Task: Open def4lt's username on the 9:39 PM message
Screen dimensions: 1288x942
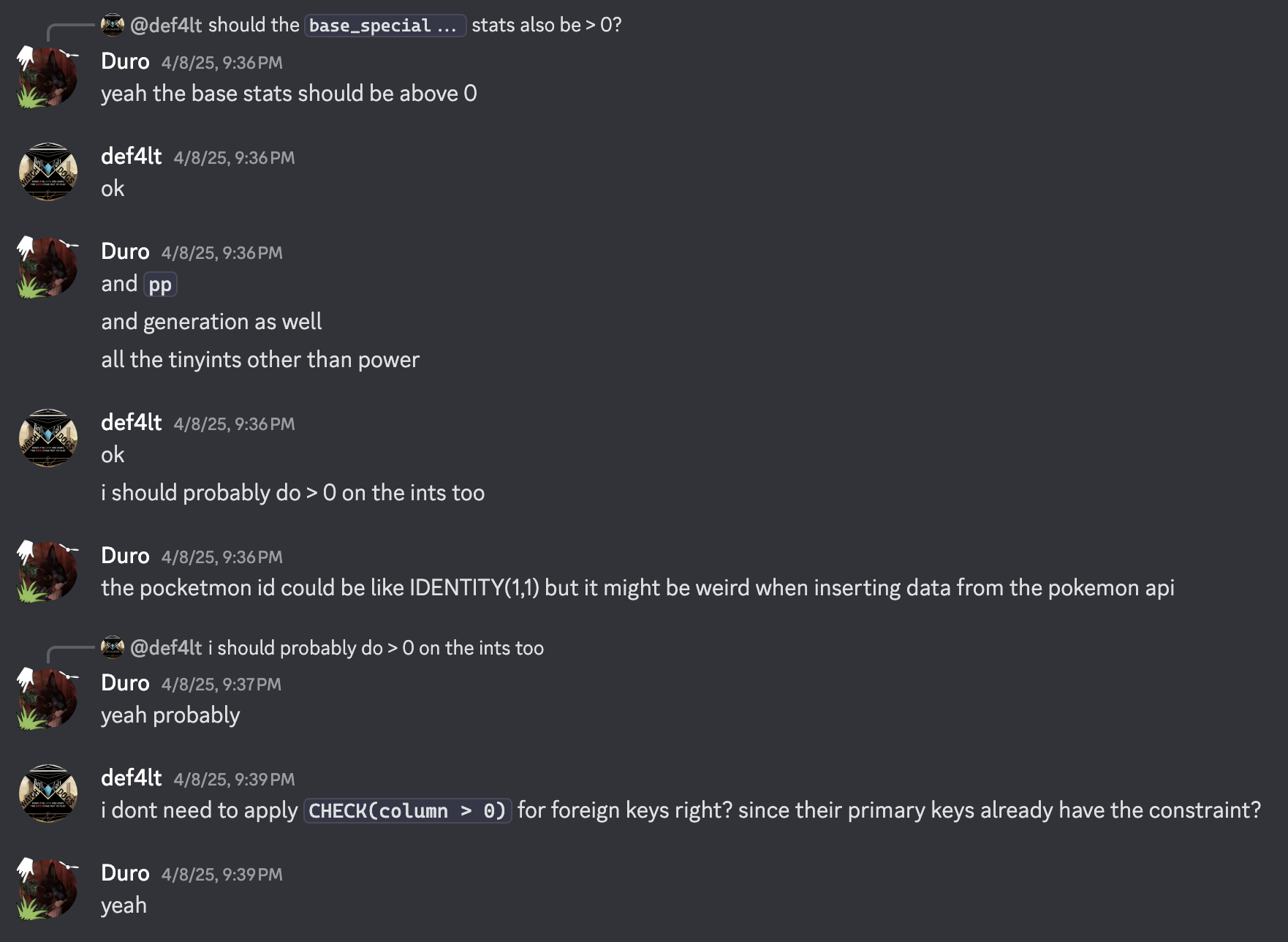Action: [x=132, y=777]
